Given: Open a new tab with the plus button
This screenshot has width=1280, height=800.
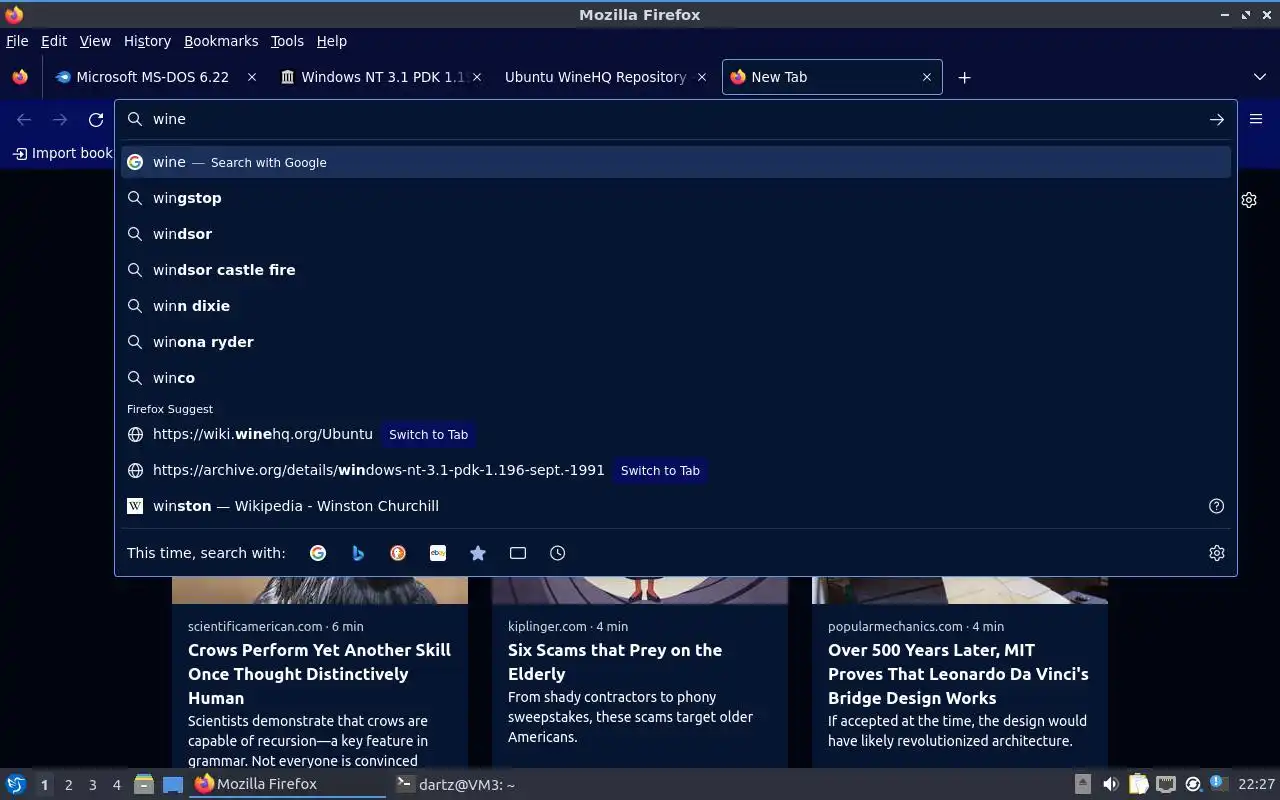Looking at the screenshot, I should tap(964, 77).
